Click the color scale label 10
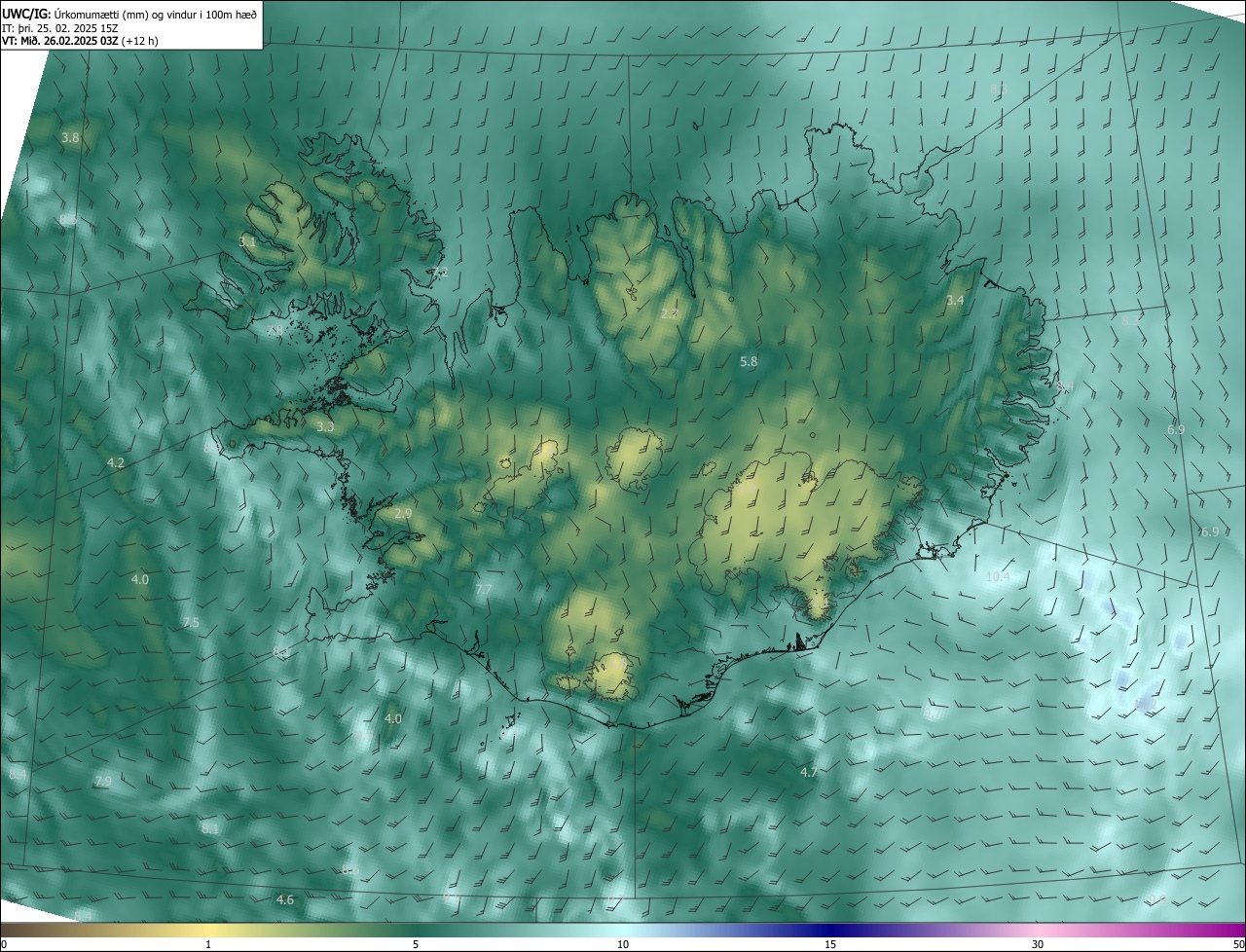Screen dimensions: 1246x952 click(623, 944)
